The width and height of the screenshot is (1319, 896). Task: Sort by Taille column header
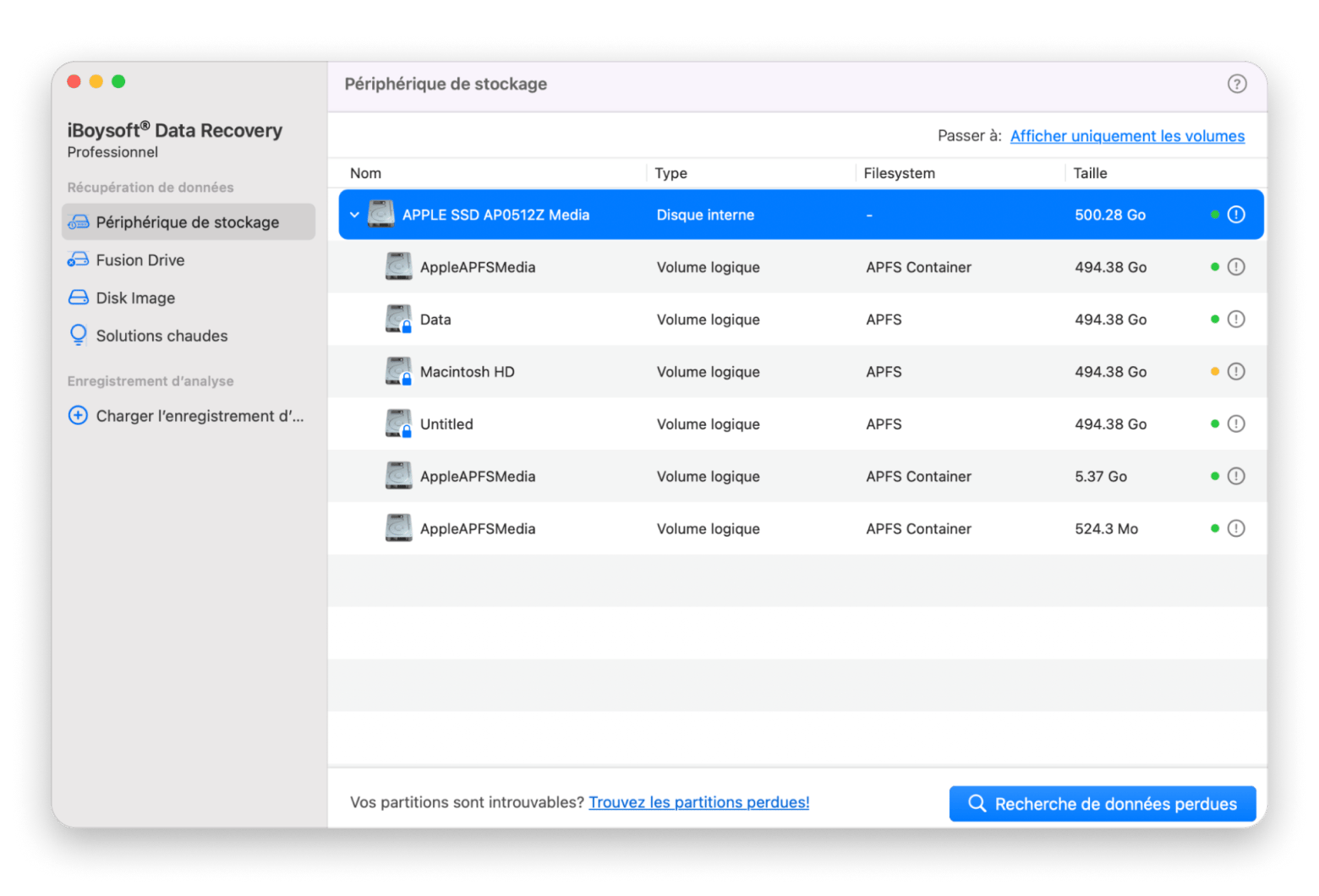coord(1090,173)
